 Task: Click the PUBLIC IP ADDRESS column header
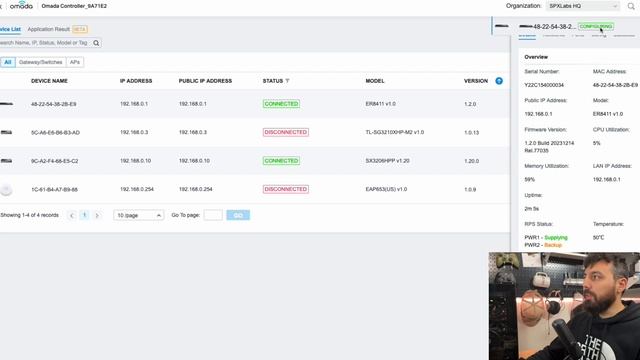coord(205,81)
